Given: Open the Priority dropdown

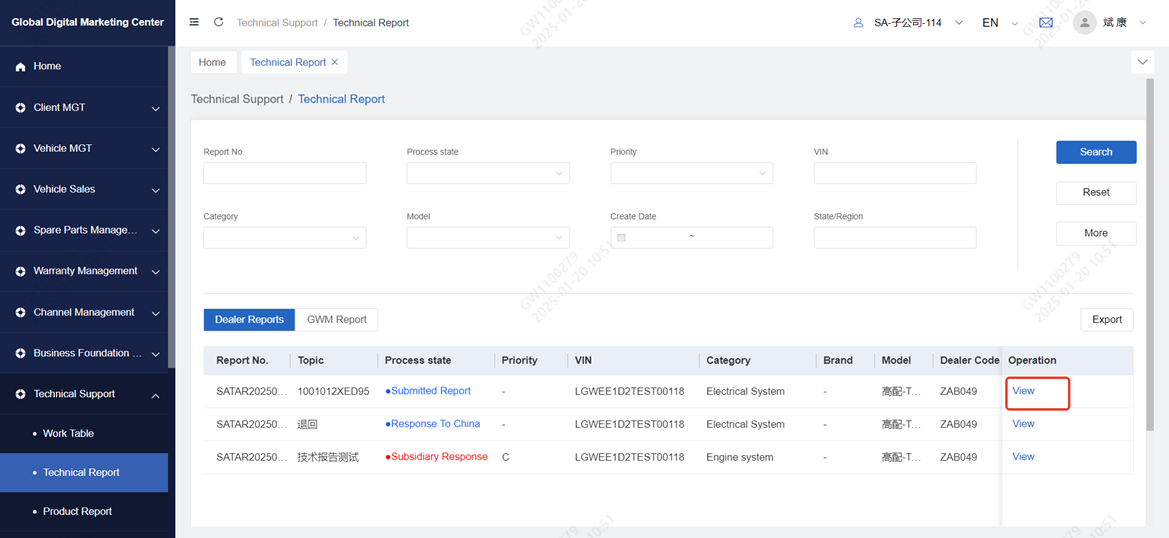Looking at the screenshot, I should pos(691,173).
